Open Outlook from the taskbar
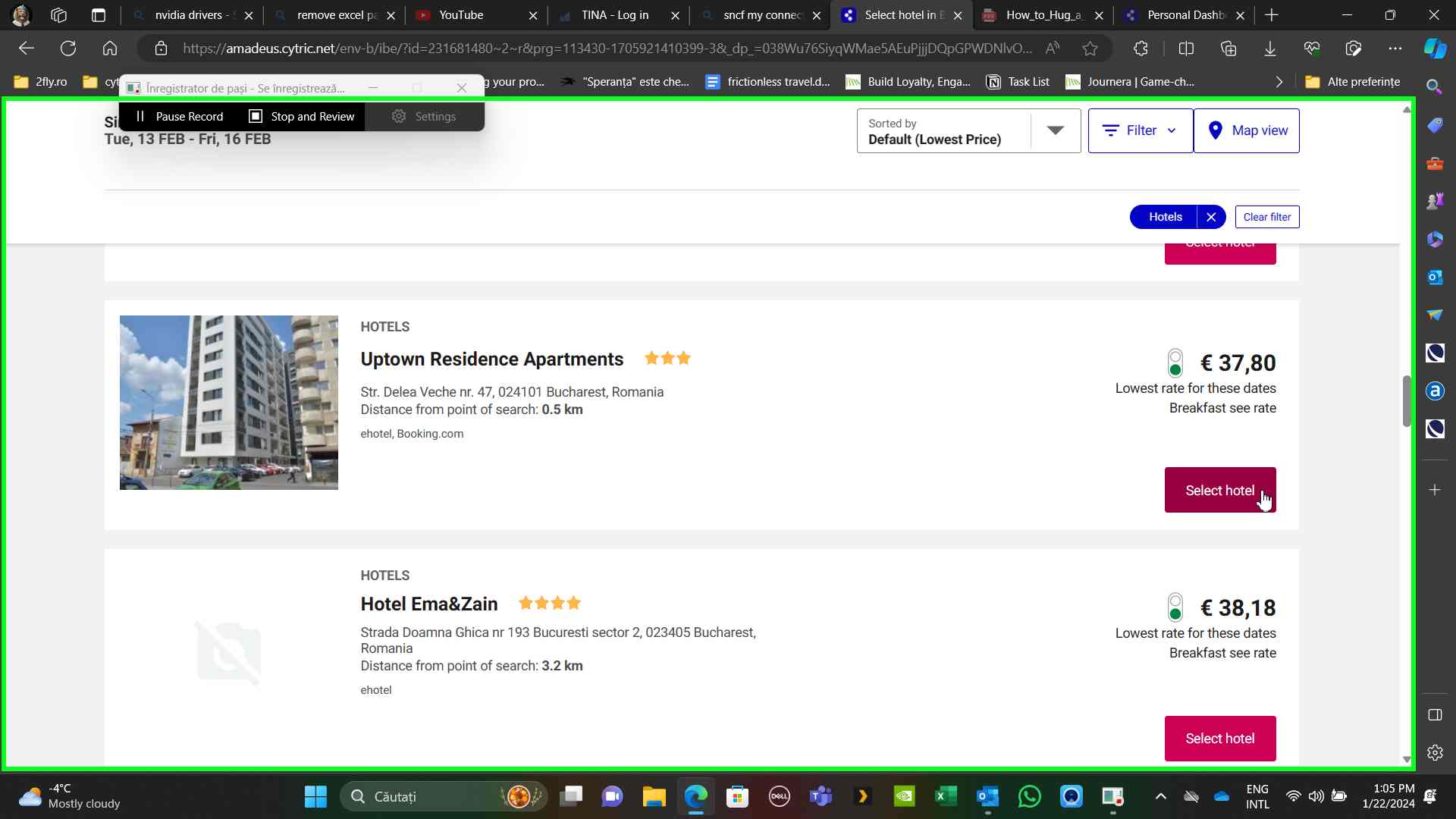Screen dimensions: 1456x819 987,796
